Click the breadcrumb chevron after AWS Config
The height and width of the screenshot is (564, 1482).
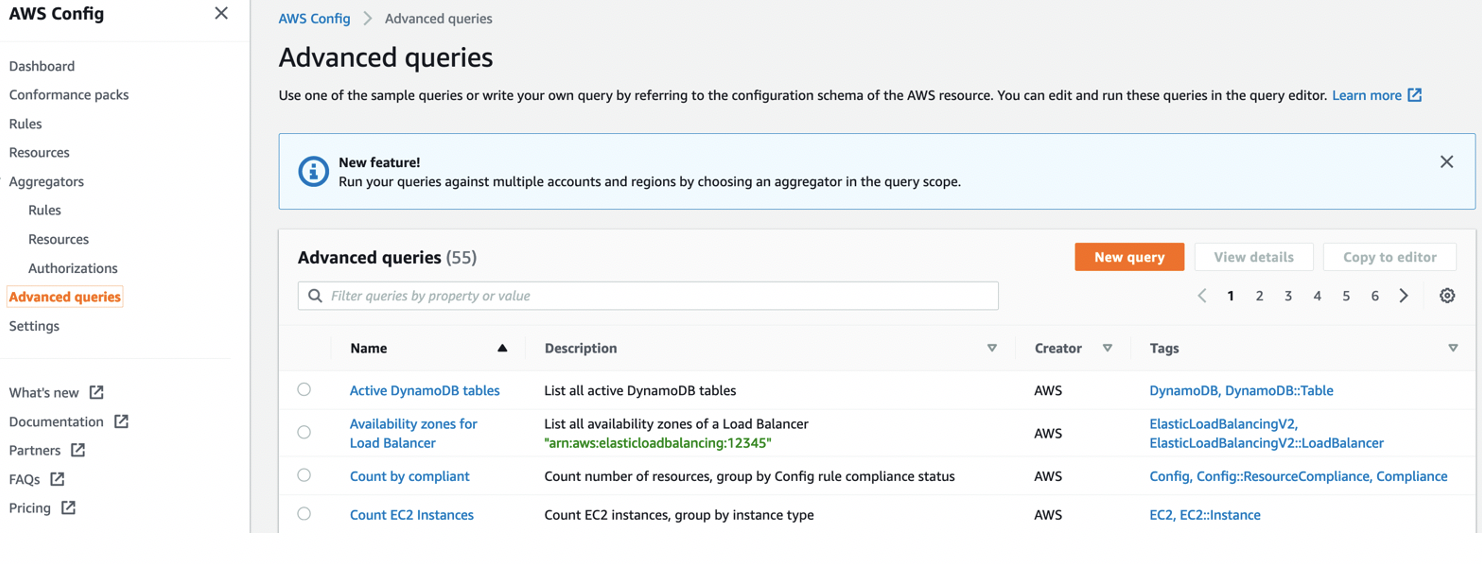(367, 19)
